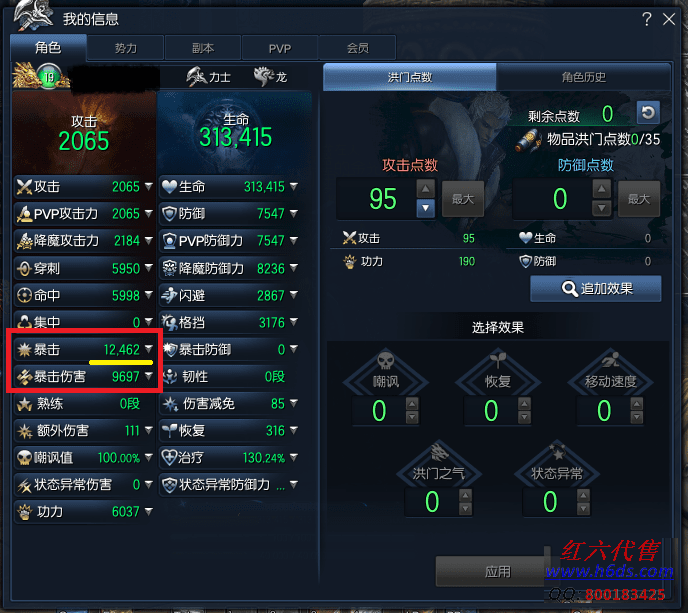Click the 应用 apply button
This screenshot has height=613, width=688.
click(498, 571)
